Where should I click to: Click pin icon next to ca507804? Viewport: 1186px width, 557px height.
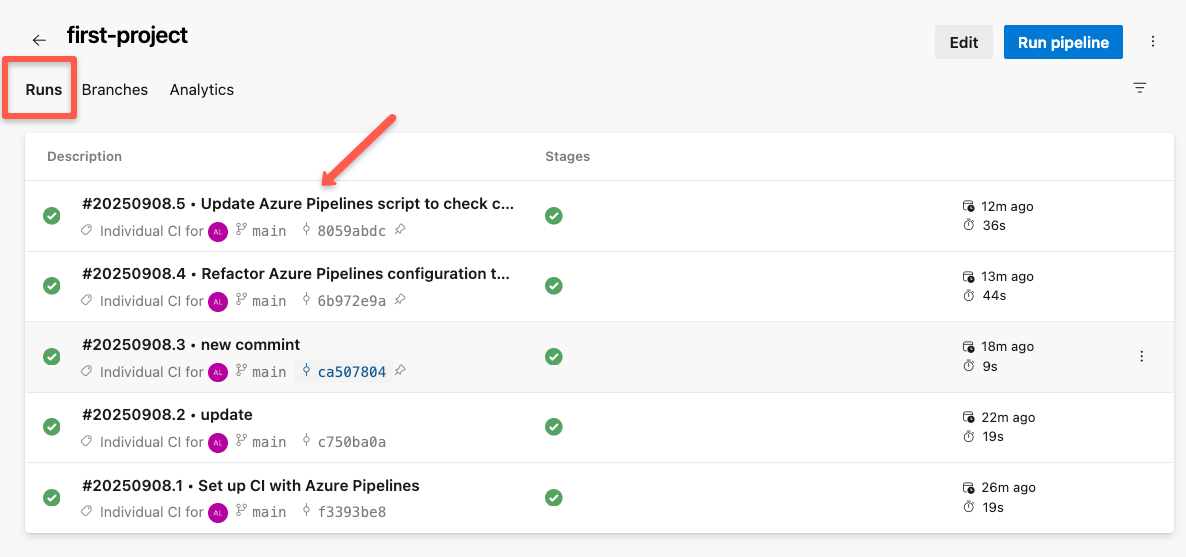tap(400, 371)
